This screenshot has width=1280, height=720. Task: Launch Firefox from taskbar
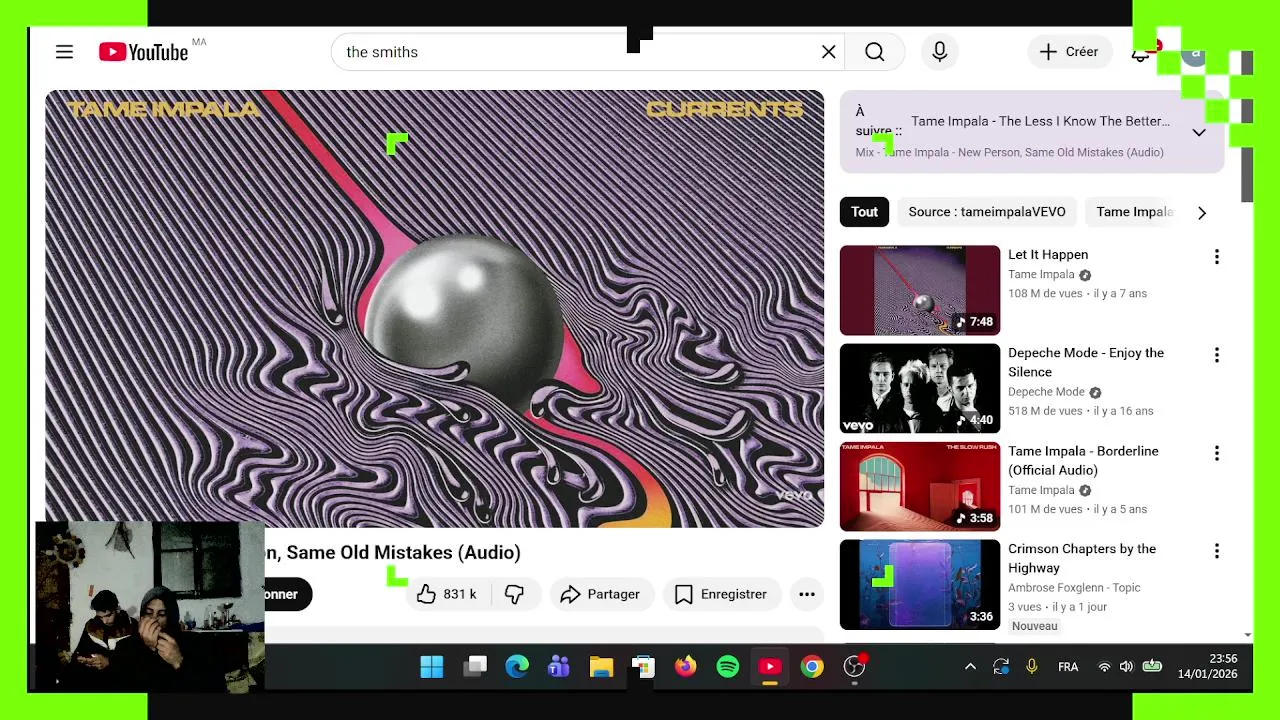685,667
